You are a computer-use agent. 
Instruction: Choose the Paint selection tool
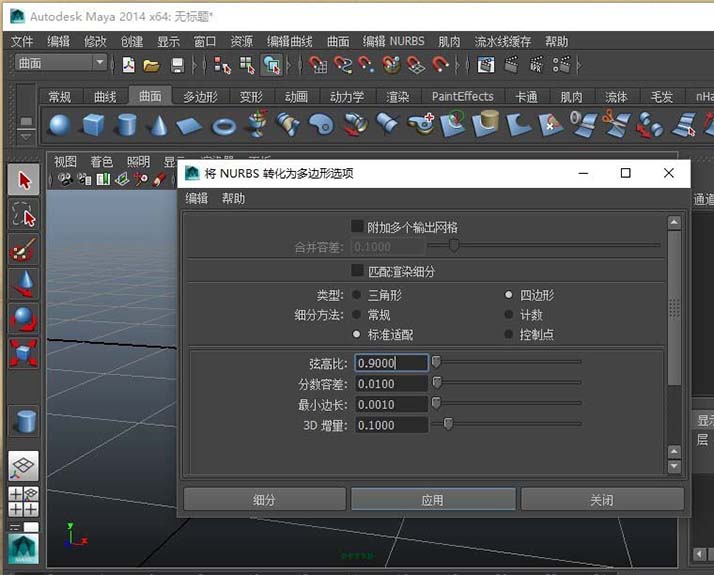point(24,249)
